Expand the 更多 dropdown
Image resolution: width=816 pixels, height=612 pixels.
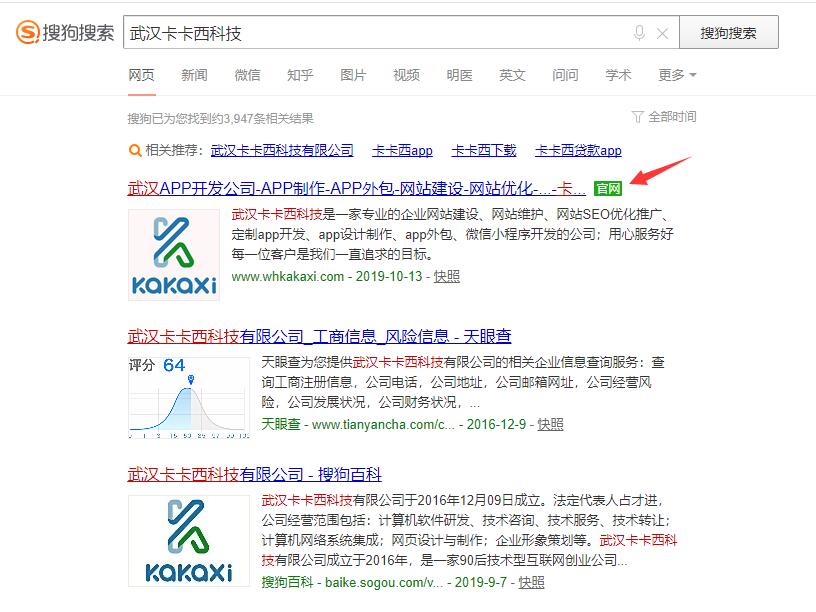(677, 75)
